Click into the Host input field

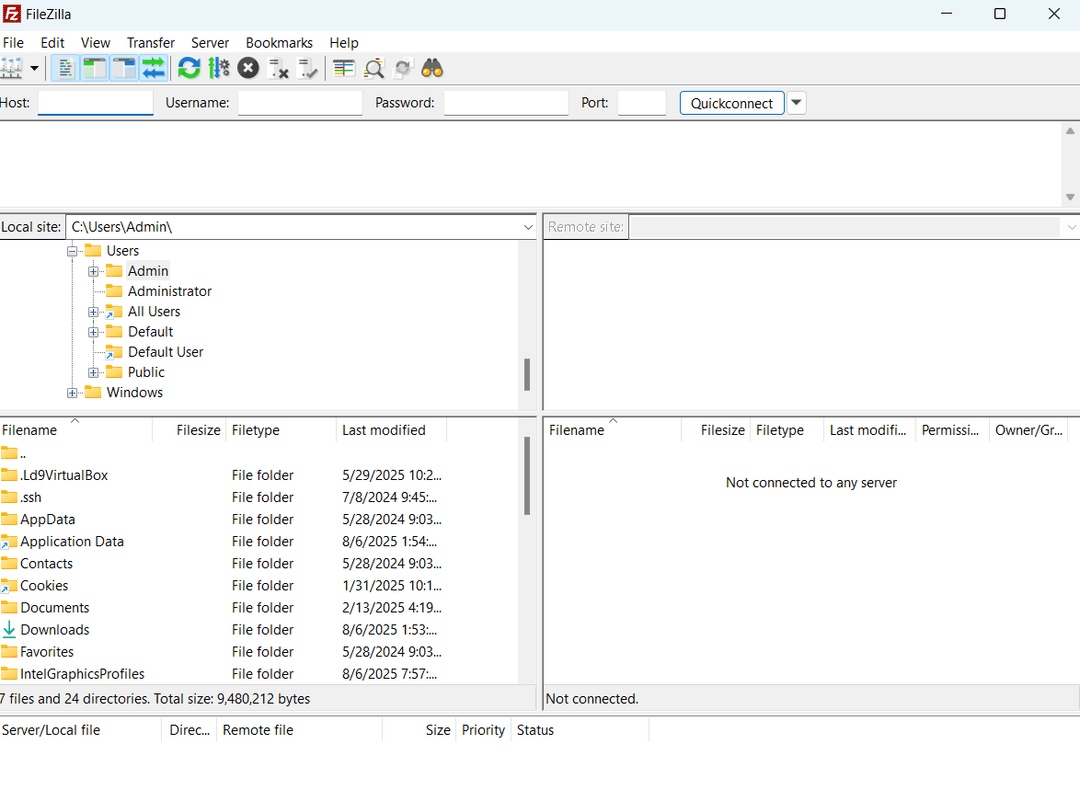click(x=95, y=103)
